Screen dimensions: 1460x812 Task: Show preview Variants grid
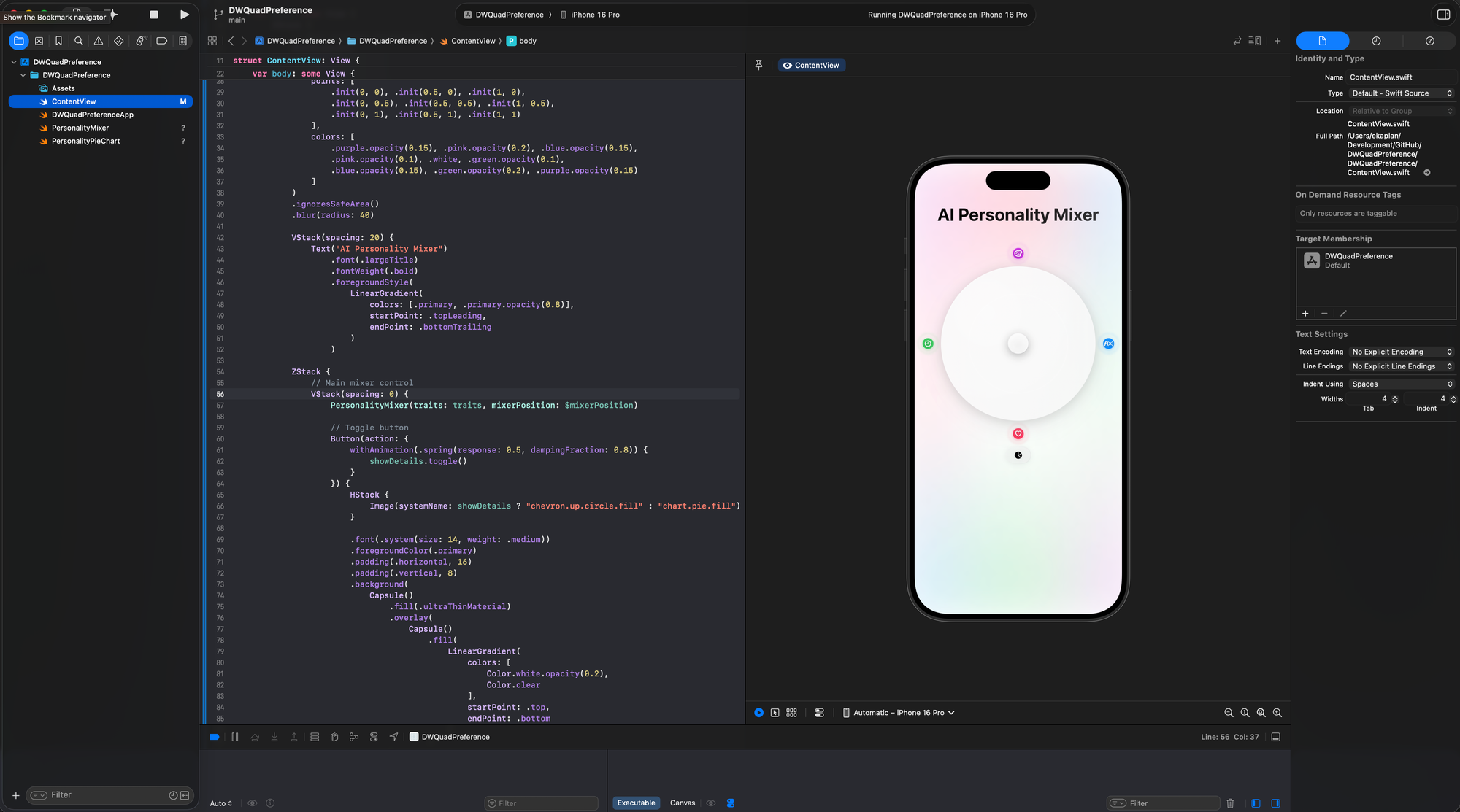(792, 713)
